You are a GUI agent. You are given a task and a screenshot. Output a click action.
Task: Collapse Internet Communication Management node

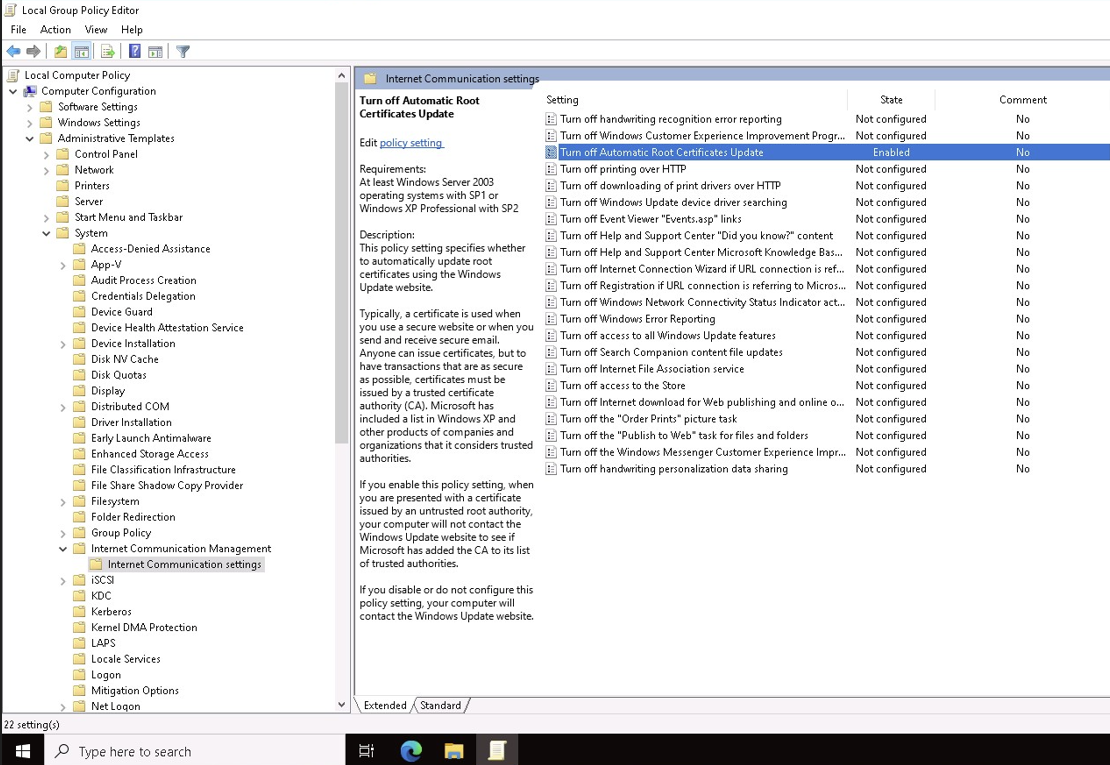pyautogui.click(x=63, y=549)
